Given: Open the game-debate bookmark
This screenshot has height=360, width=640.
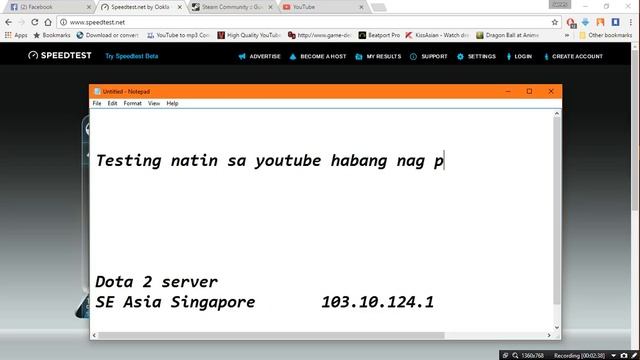Looking at the screenshot, I should point(320,35).
